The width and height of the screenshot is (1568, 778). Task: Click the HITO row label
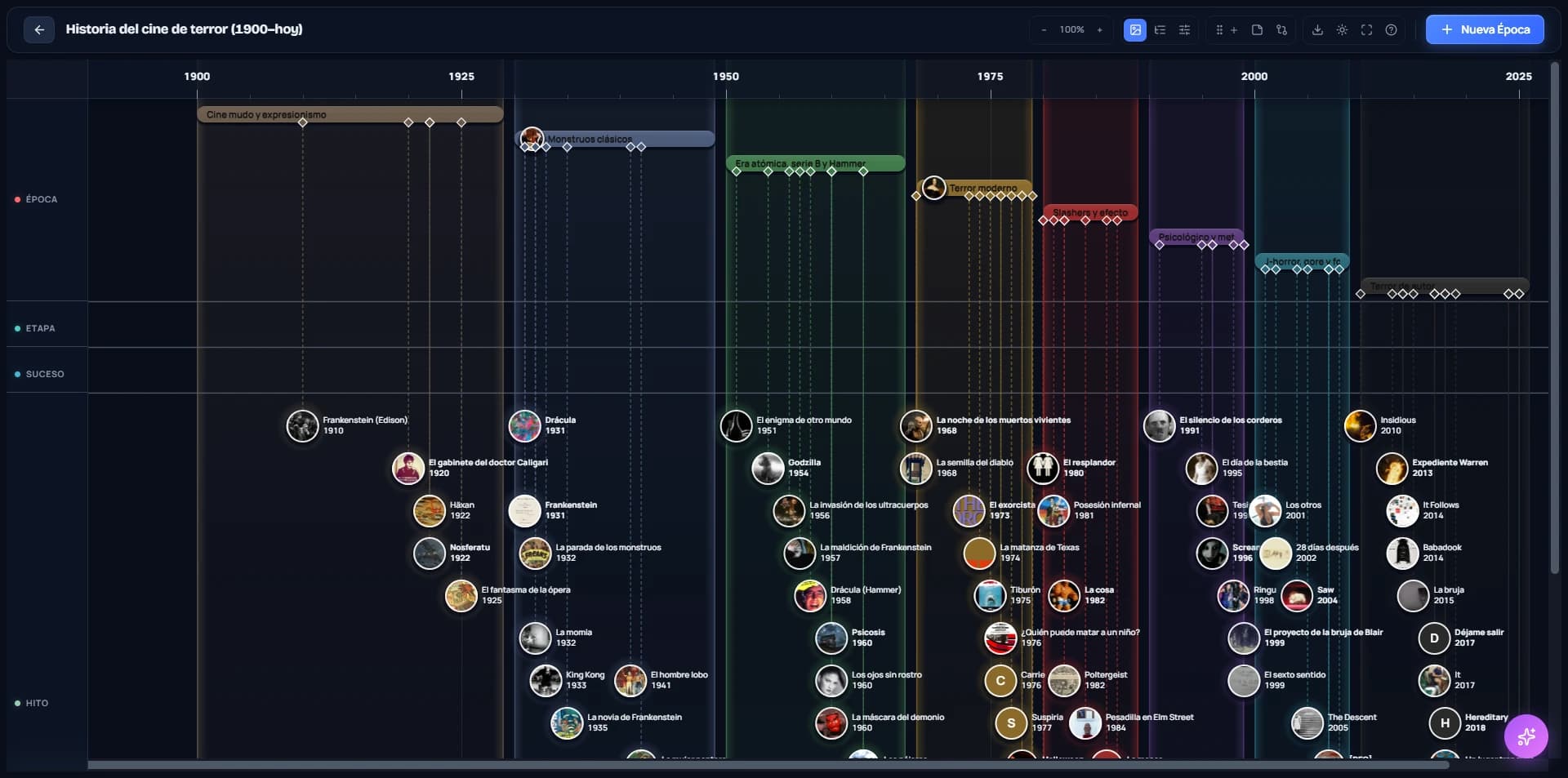pos(37,703)
